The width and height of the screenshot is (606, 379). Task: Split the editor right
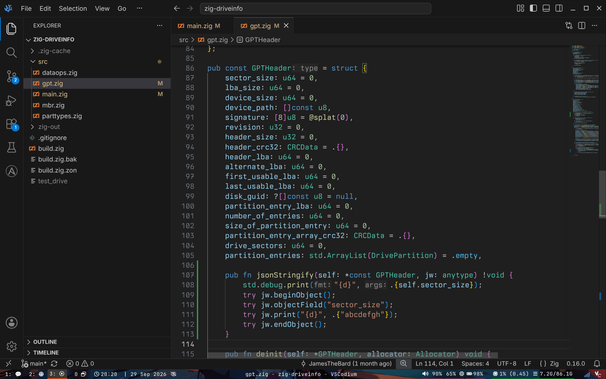coord(582,25)
